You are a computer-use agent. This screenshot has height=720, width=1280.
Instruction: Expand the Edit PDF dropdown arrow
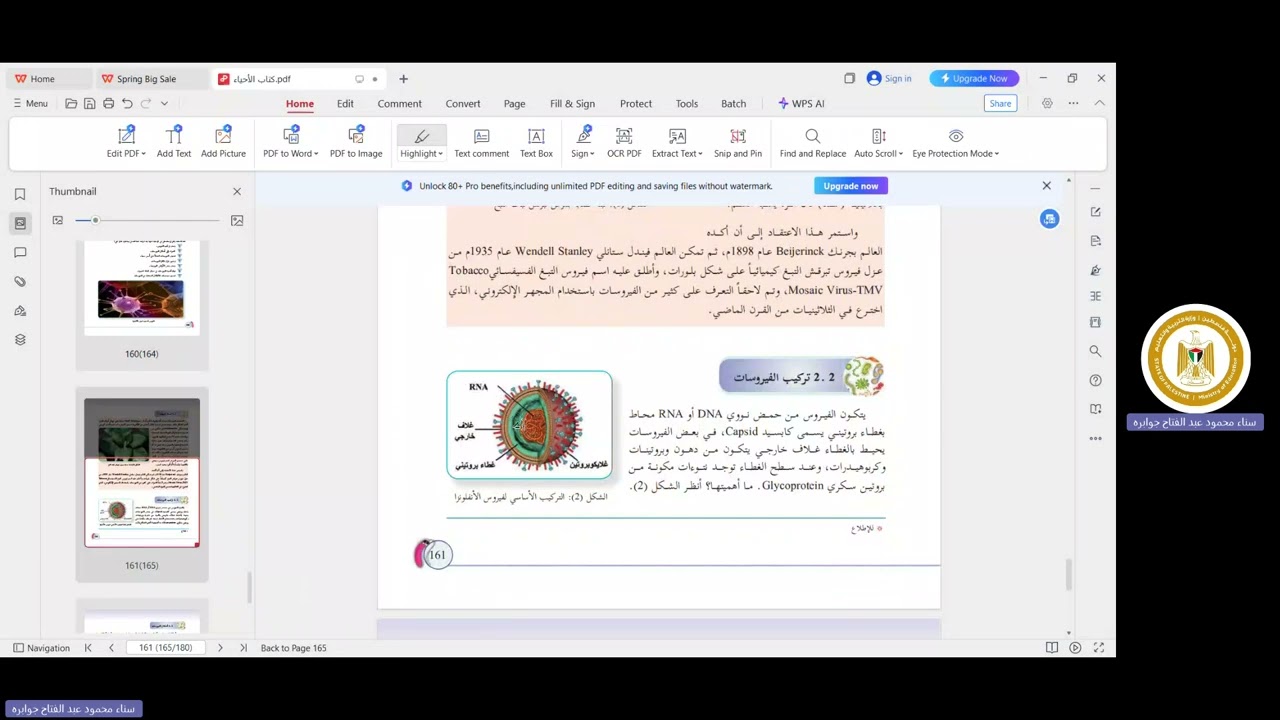pyautogui.click(x=143, y=154)
